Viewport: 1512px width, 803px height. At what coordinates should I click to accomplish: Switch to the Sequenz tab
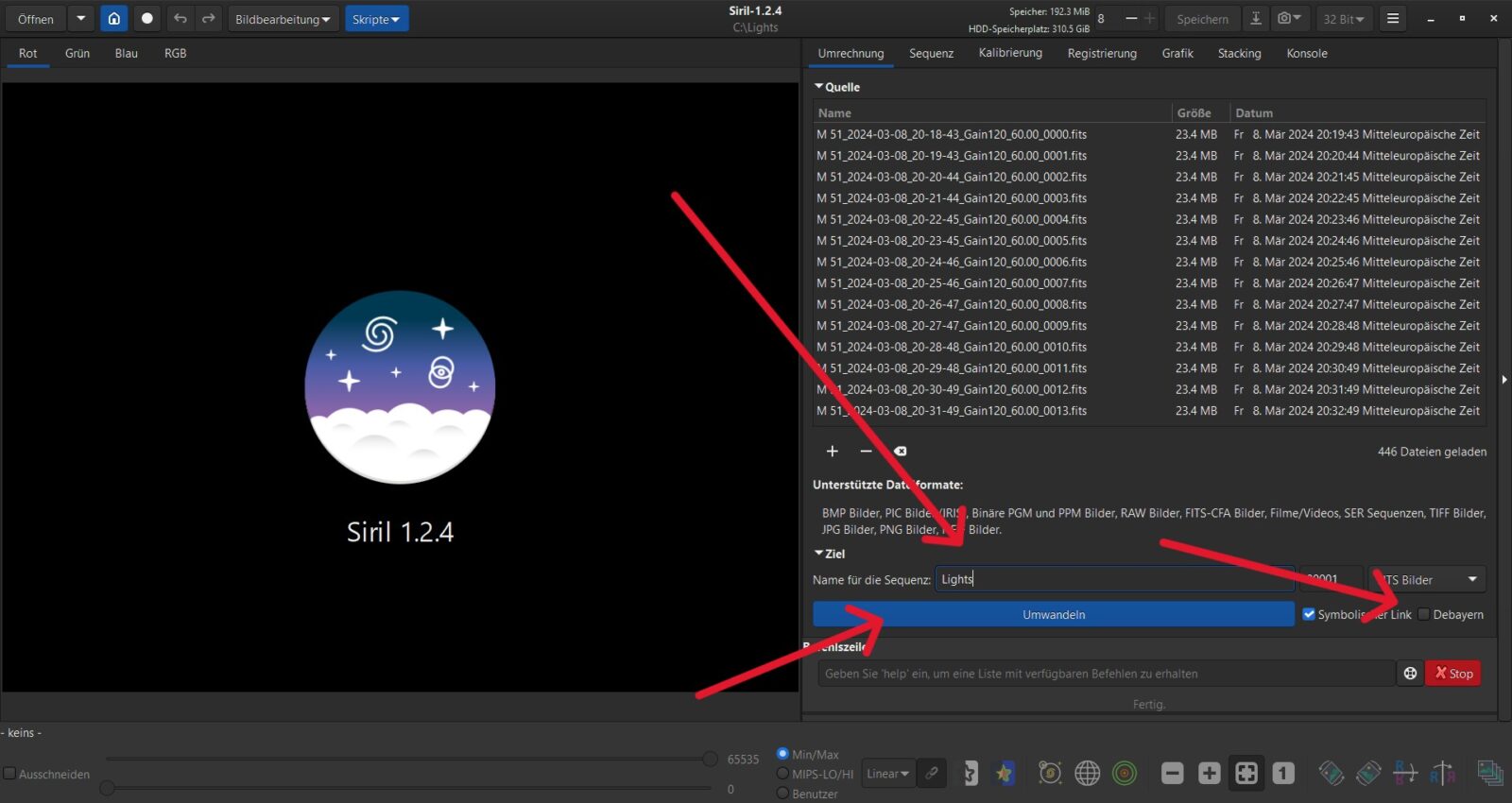point(931,53)
